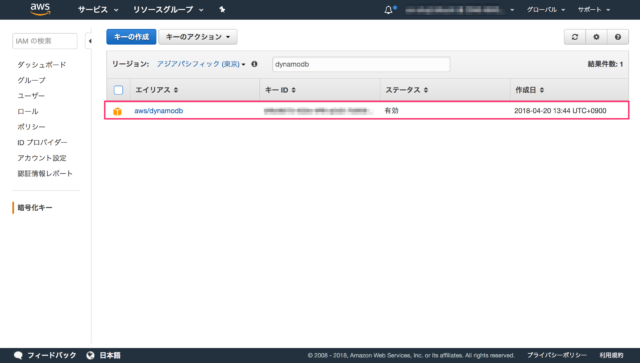The image size is (640, 363).
Task: Click the region info icon
Action: click(x=254, y=64)
